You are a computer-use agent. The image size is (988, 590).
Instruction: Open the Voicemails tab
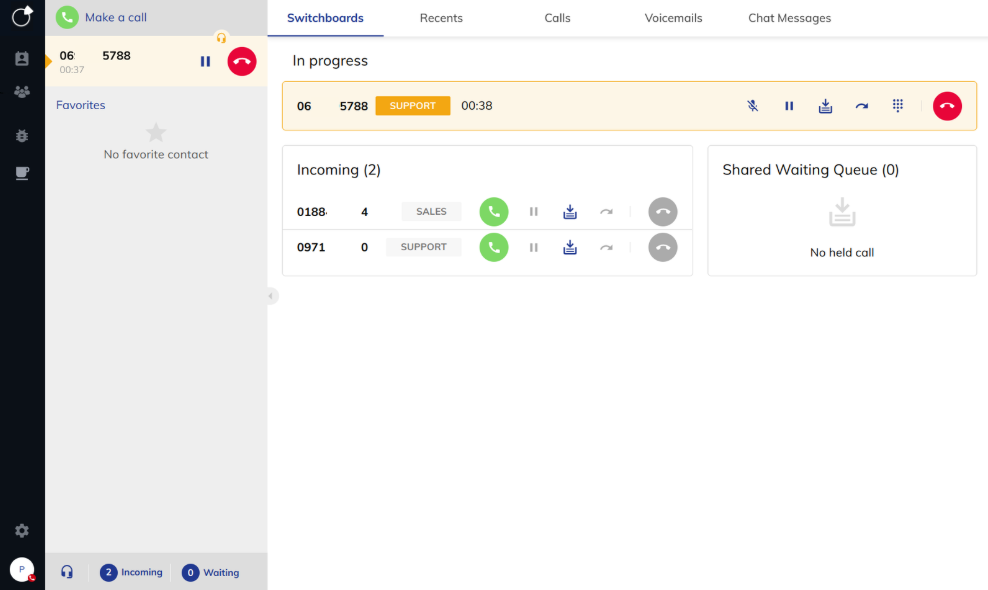(673, 18)
